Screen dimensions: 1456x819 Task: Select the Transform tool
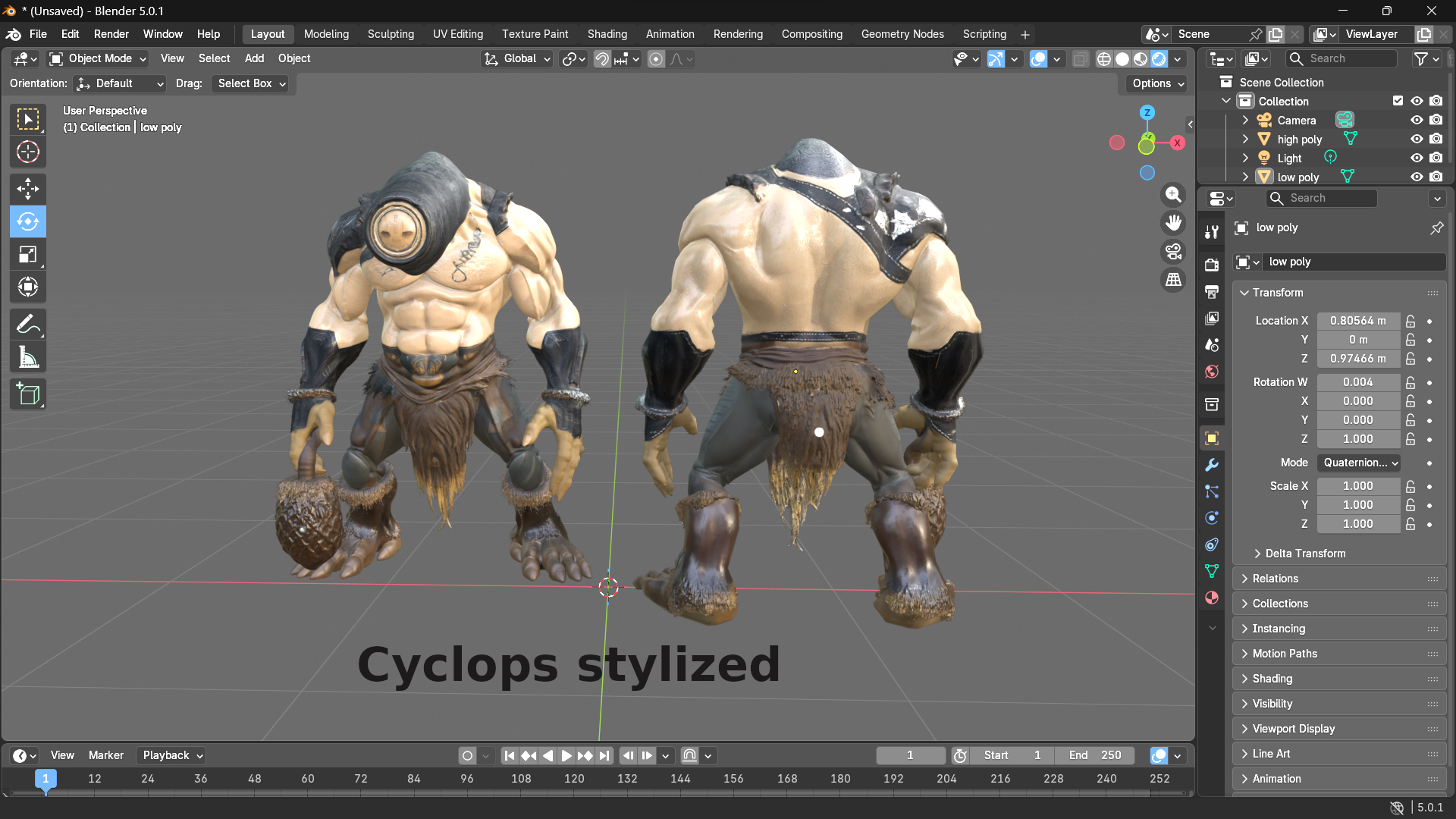click(28, 287)
